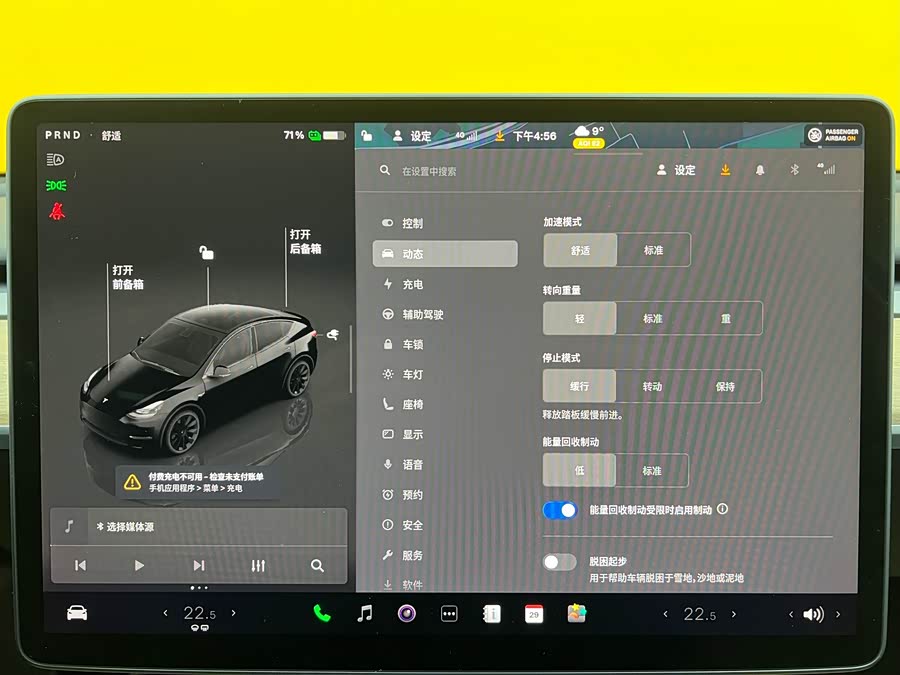The width and height of the screenshot is (900, 675).
Task: Select 标准 steering weight
Action: (653, 319)
